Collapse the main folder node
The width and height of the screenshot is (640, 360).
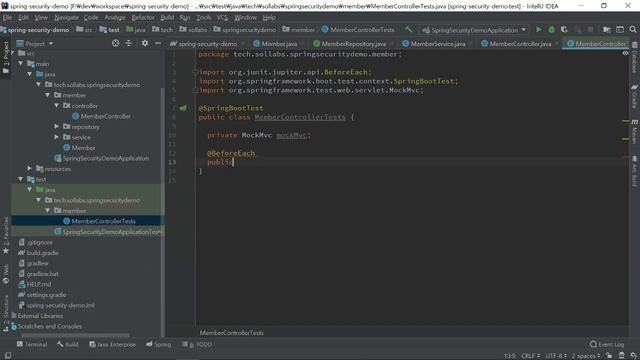pos(21,64)
